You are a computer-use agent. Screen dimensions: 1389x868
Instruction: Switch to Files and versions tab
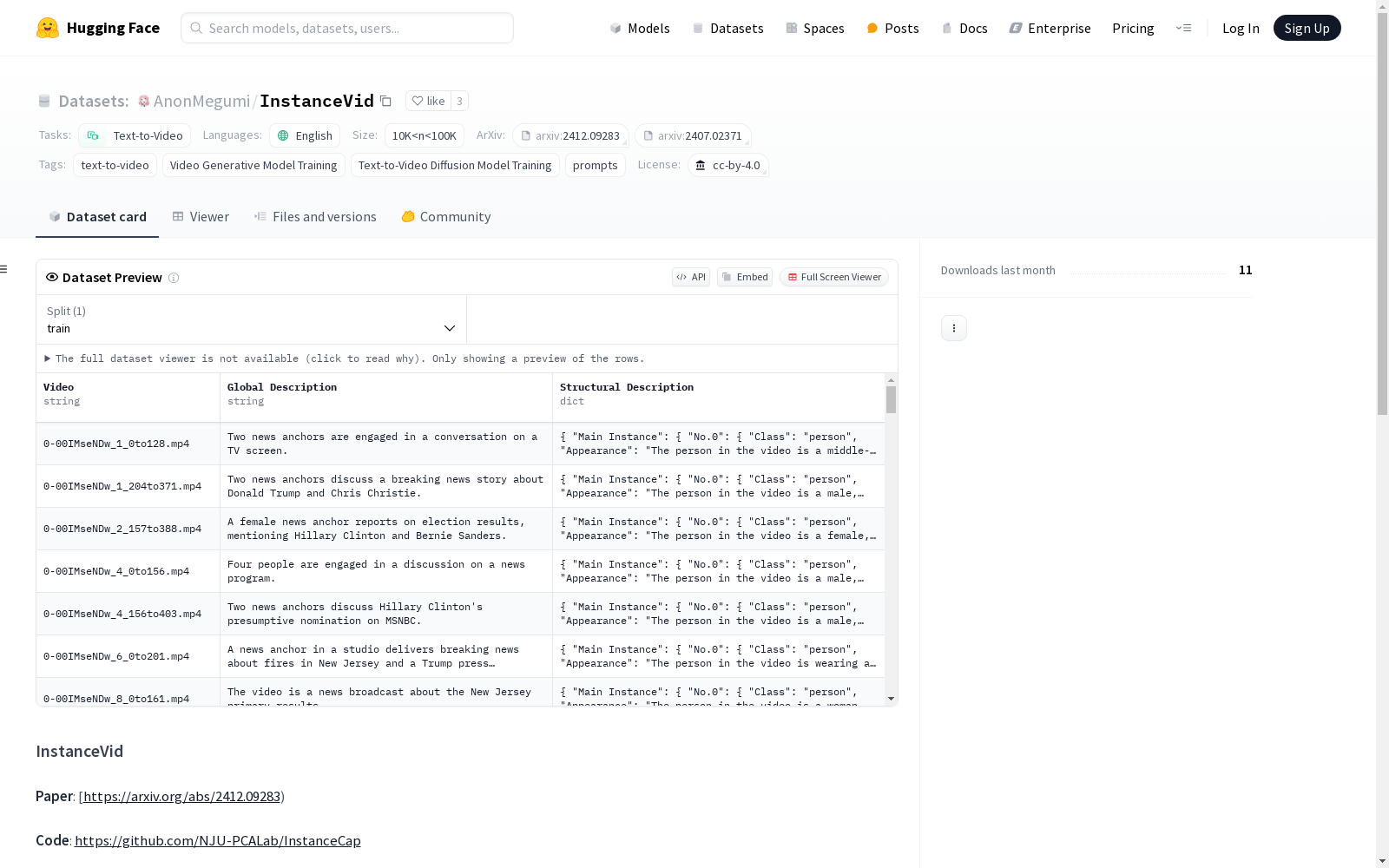[x=315, y=217]
